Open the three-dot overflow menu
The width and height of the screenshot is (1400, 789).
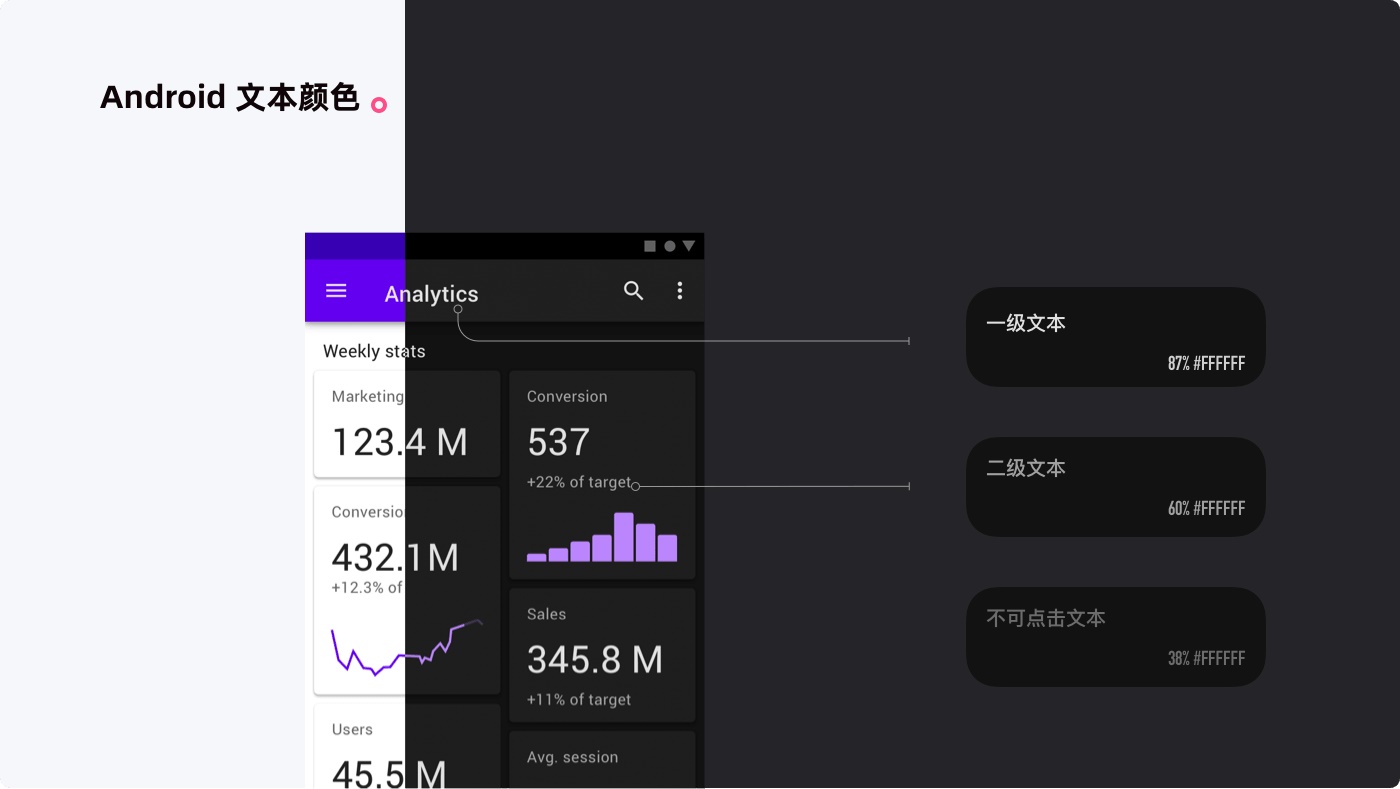pyautogui.click(x=680, y=291)
